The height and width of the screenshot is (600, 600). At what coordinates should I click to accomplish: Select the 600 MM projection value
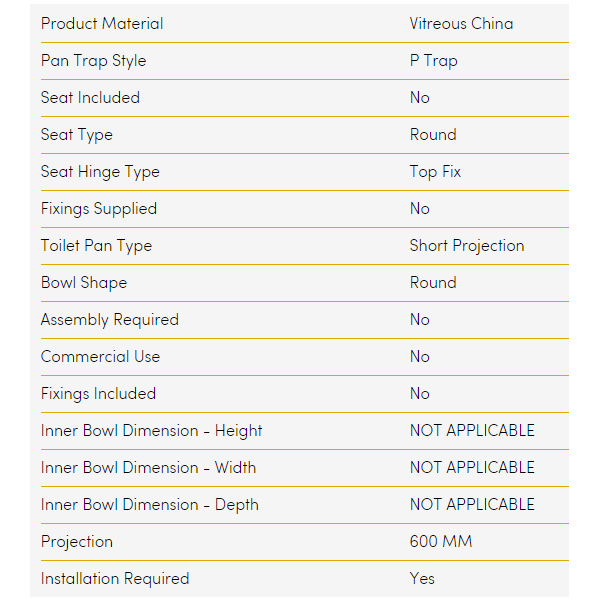click(440, 541)
